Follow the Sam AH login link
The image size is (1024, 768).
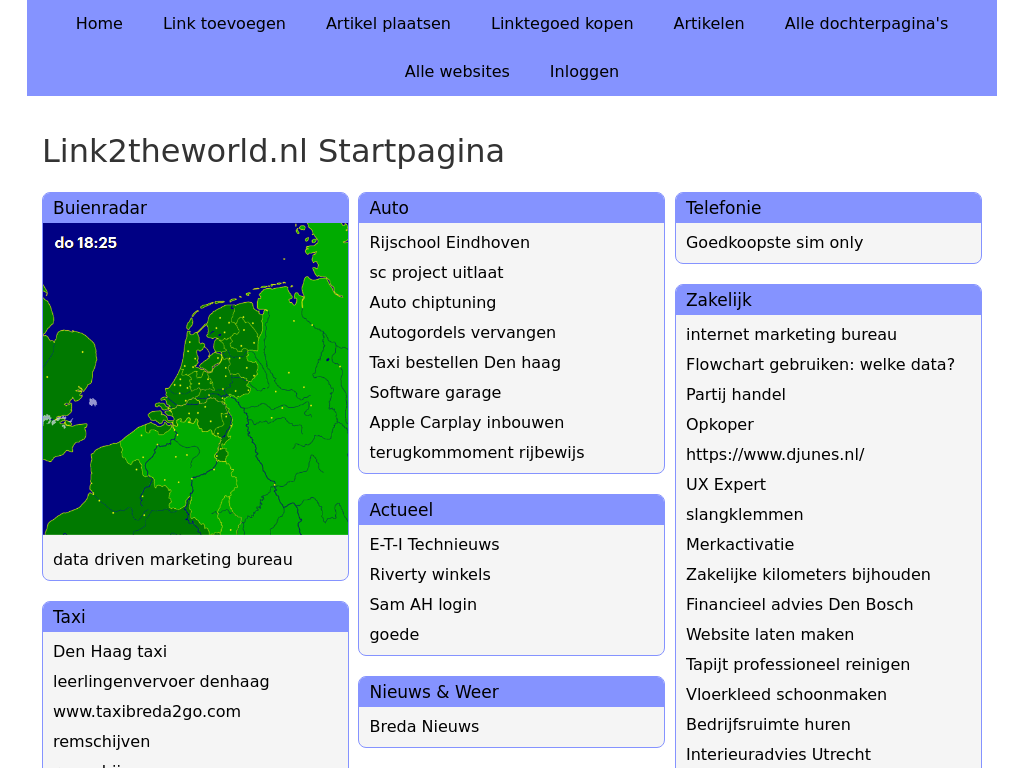click(423, 604)
